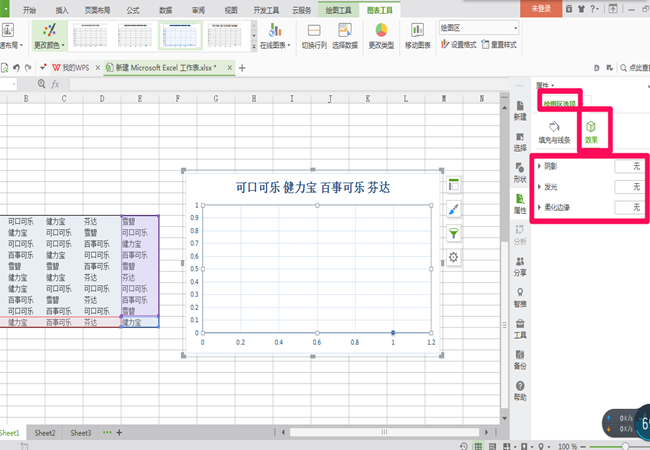Viewport: 650px width, 450px height.
Task: Open the 数据 ribbon tab
Action: click(165, 10)
